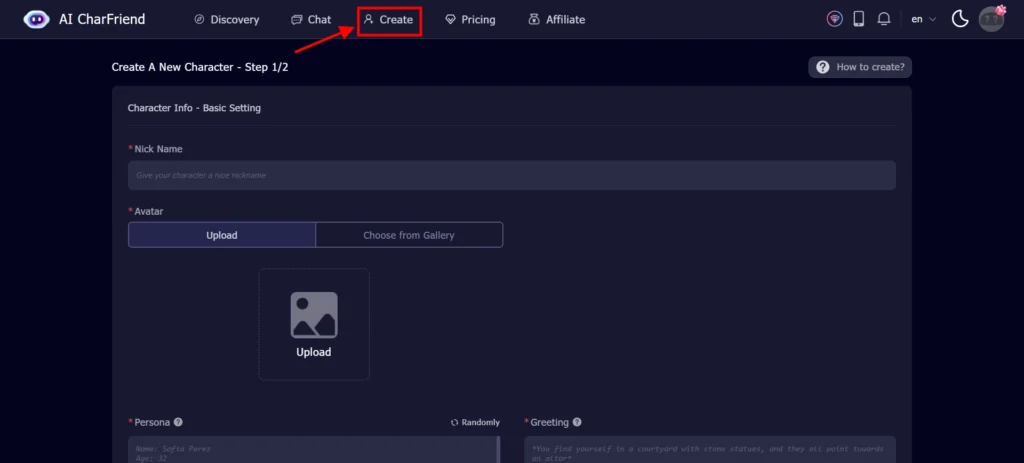Open the Discovery menu item
Screen dimensions: 1024x463
(226, 19)
